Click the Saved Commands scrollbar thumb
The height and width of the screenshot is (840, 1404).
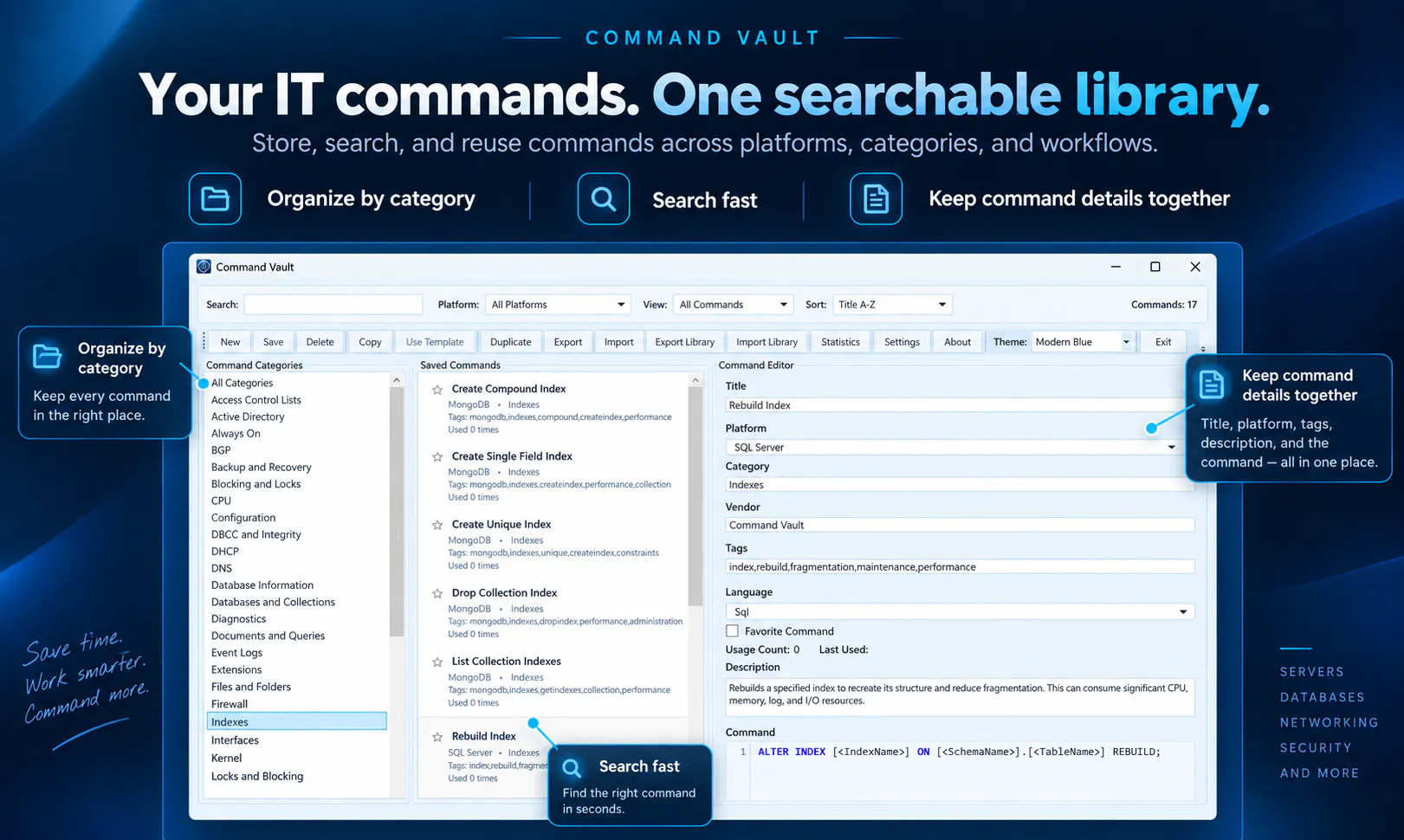[x=696, y=496]
